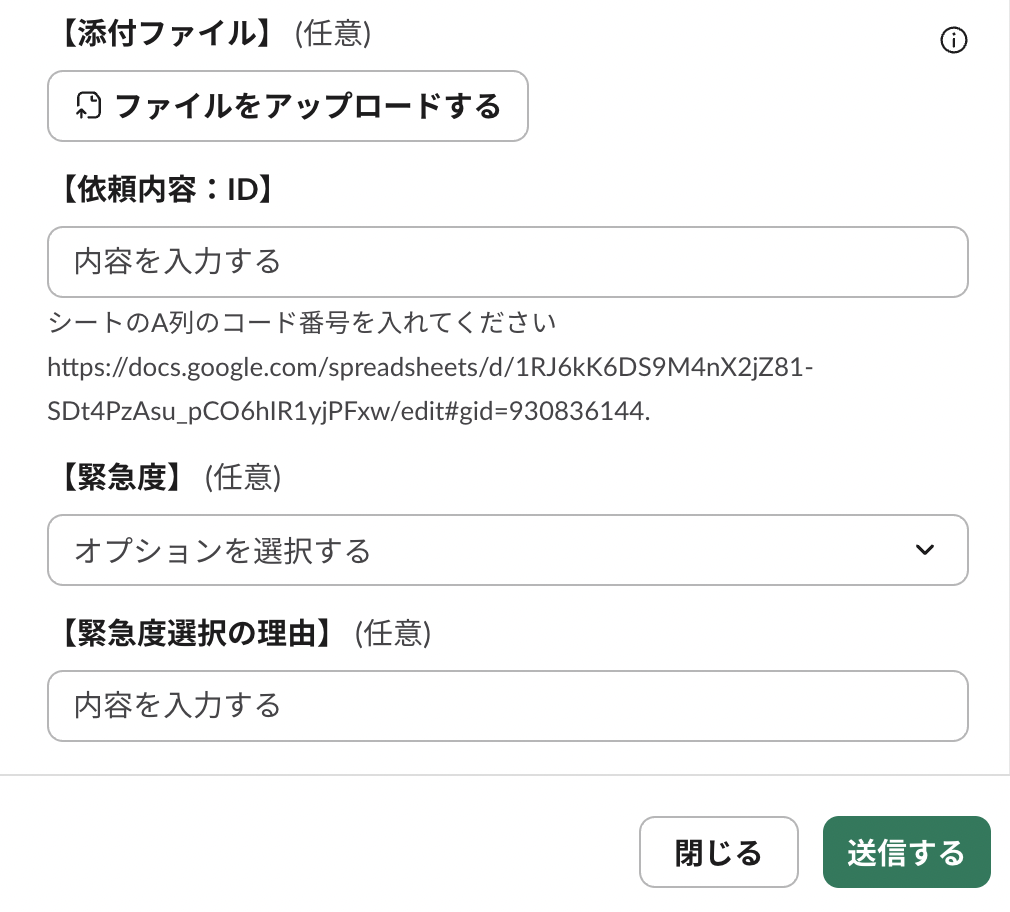Click the 【緊急度選択の理由】 heading label
The width and height of the screenshot is (1010, 912).
(x=196, y=634)
